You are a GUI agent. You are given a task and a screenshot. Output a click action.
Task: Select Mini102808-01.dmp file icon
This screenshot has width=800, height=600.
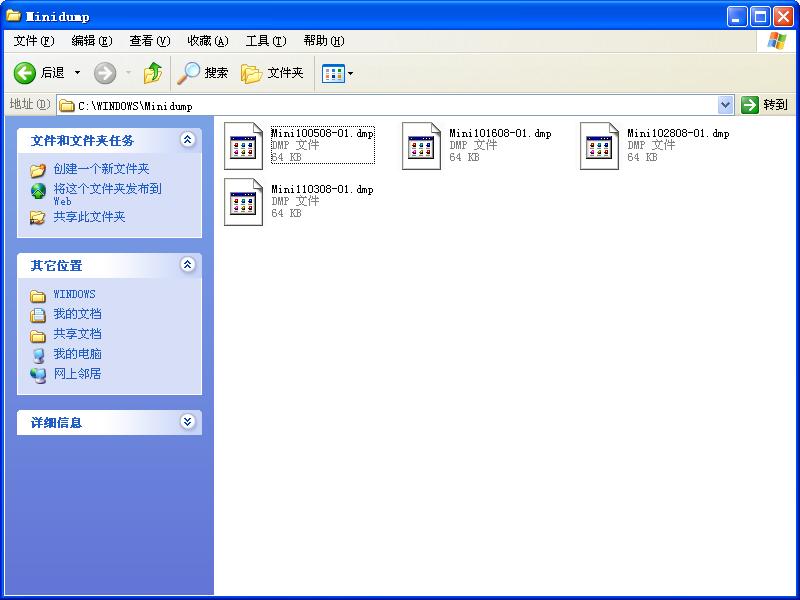[x=599, y=146]
